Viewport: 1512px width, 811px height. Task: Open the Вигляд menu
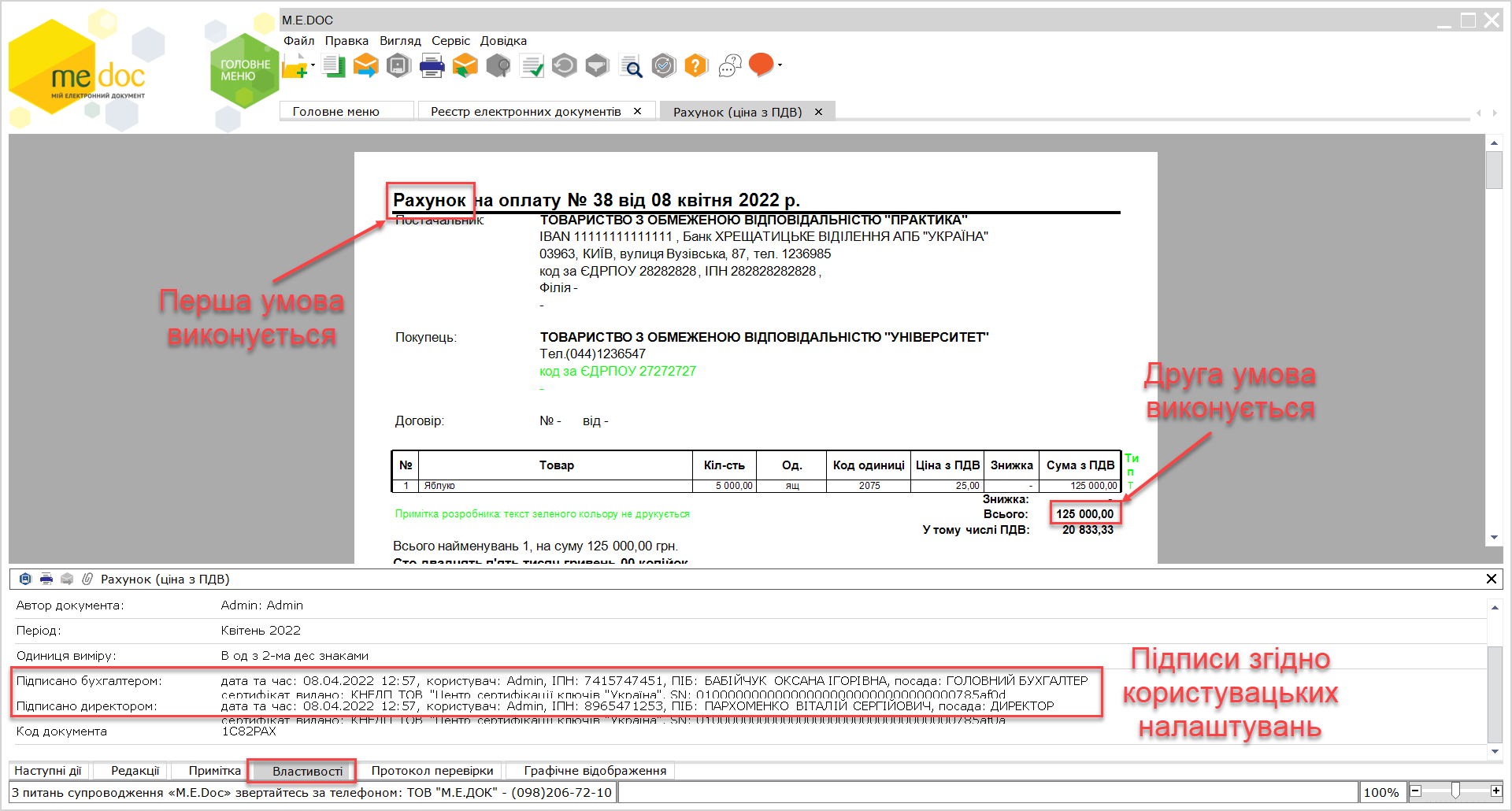pyautogui.click(x=400, y=41)
